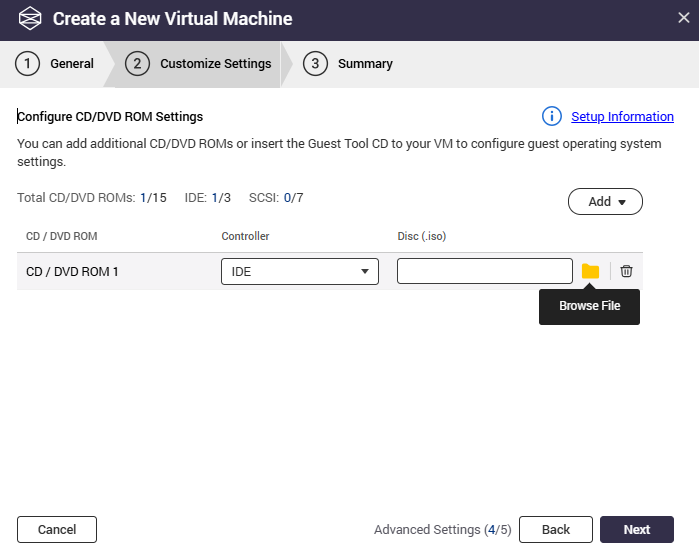The image size is (699, 553).
Task: Click the folder icon to browse for ISO
Action: 590,271
